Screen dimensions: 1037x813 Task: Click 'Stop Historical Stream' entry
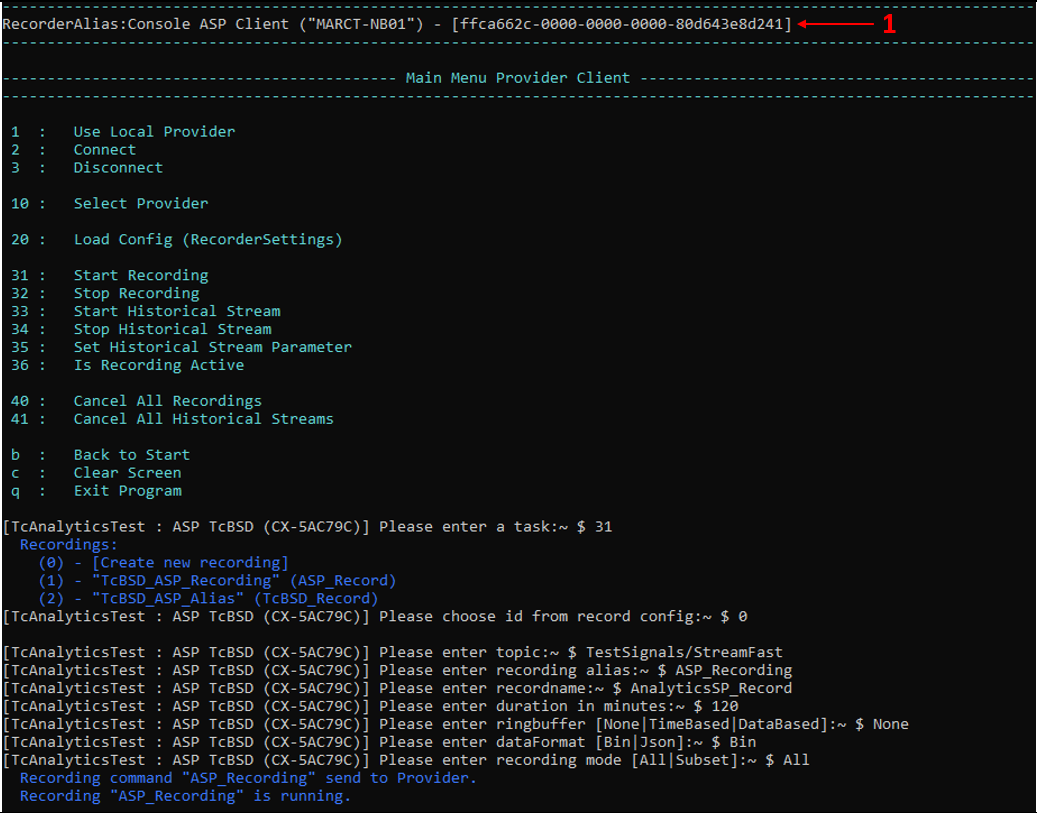172,330
